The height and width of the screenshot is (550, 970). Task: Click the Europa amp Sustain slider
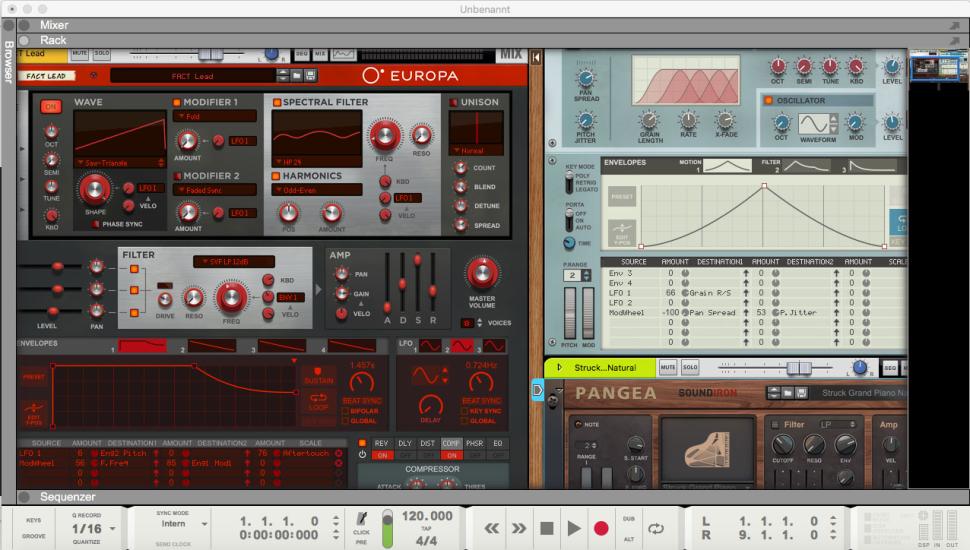(418, 260)
